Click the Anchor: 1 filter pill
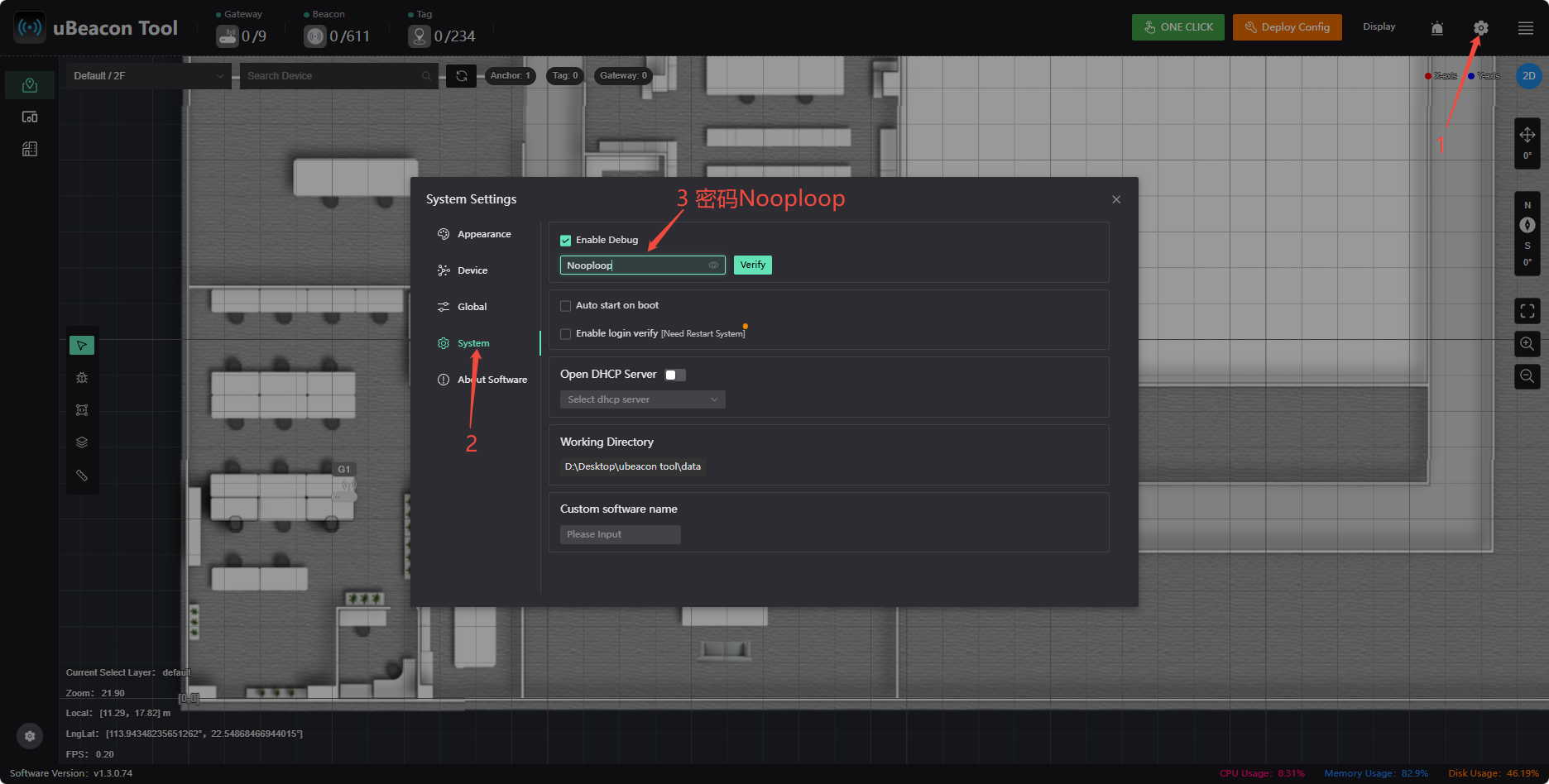The width and height of the screenshot is (1549, 784). click(x=511, y=76)
